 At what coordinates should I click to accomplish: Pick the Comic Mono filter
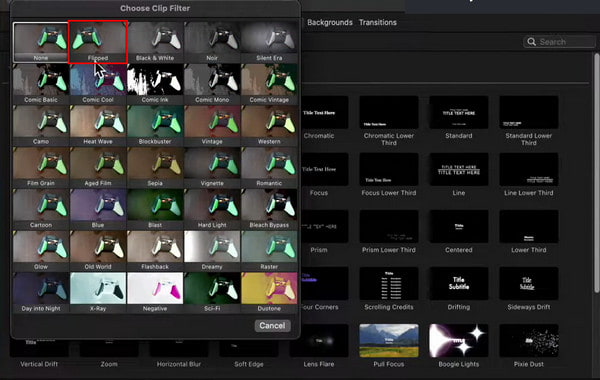click(x=212, y=84)
